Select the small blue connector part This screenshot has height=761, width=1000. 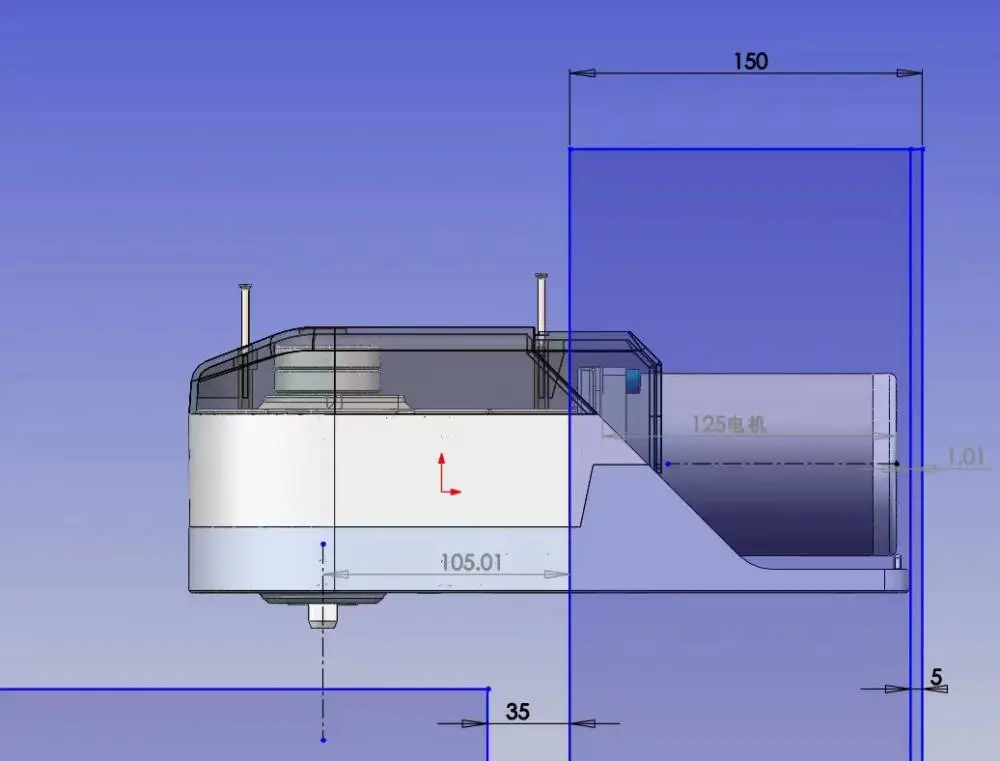pos(633,381)
